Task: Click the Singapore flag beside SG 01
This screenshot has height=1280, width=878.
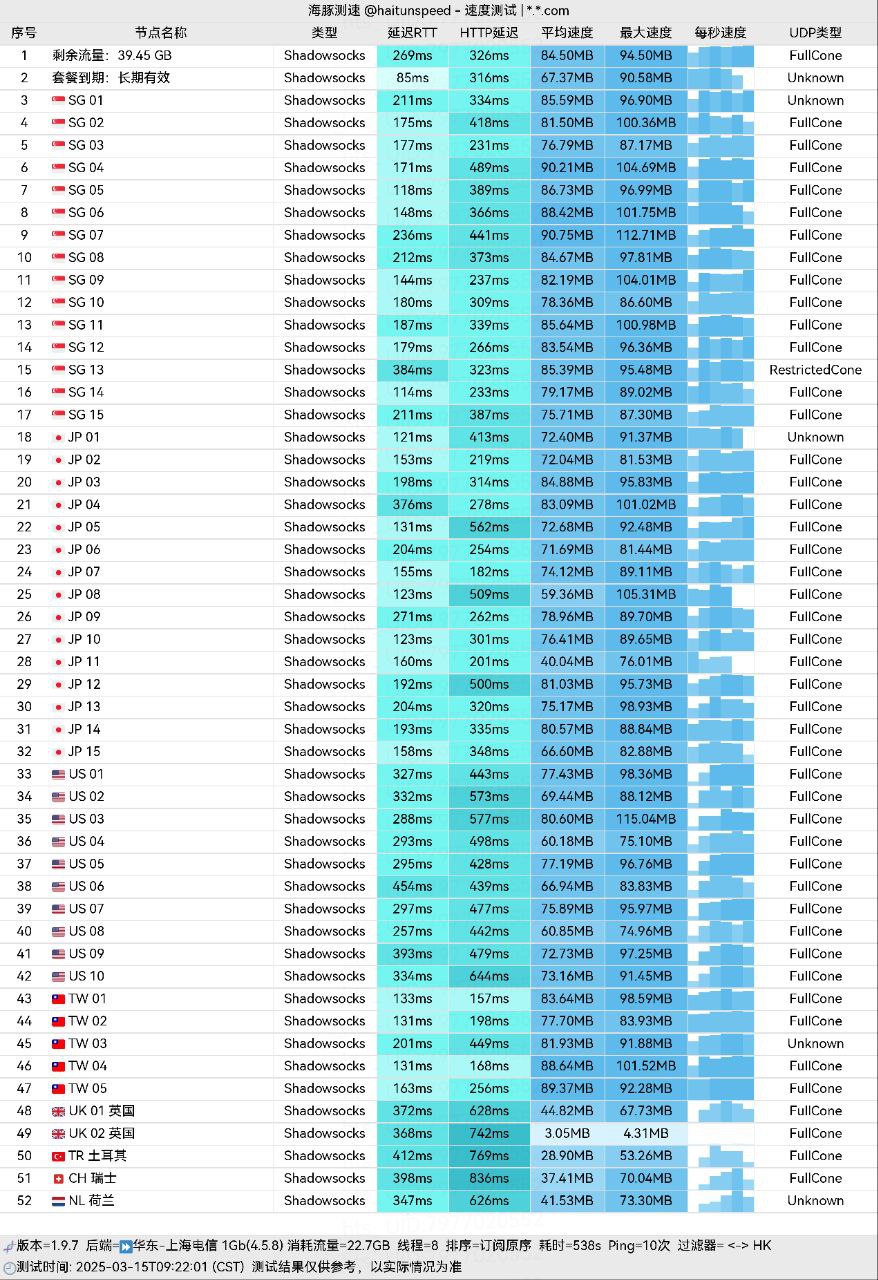Action: tap(58, 100)
